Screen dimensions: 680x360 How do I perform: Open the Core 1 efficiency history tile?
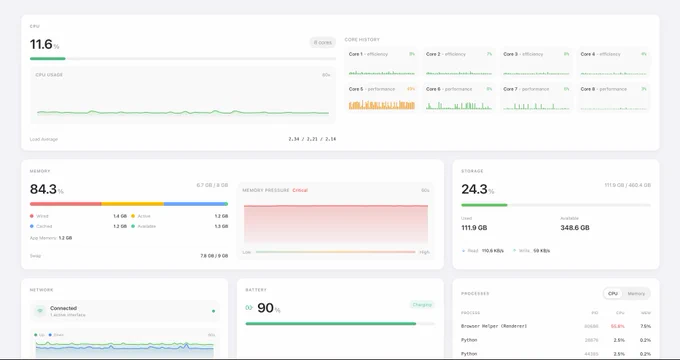382,63
